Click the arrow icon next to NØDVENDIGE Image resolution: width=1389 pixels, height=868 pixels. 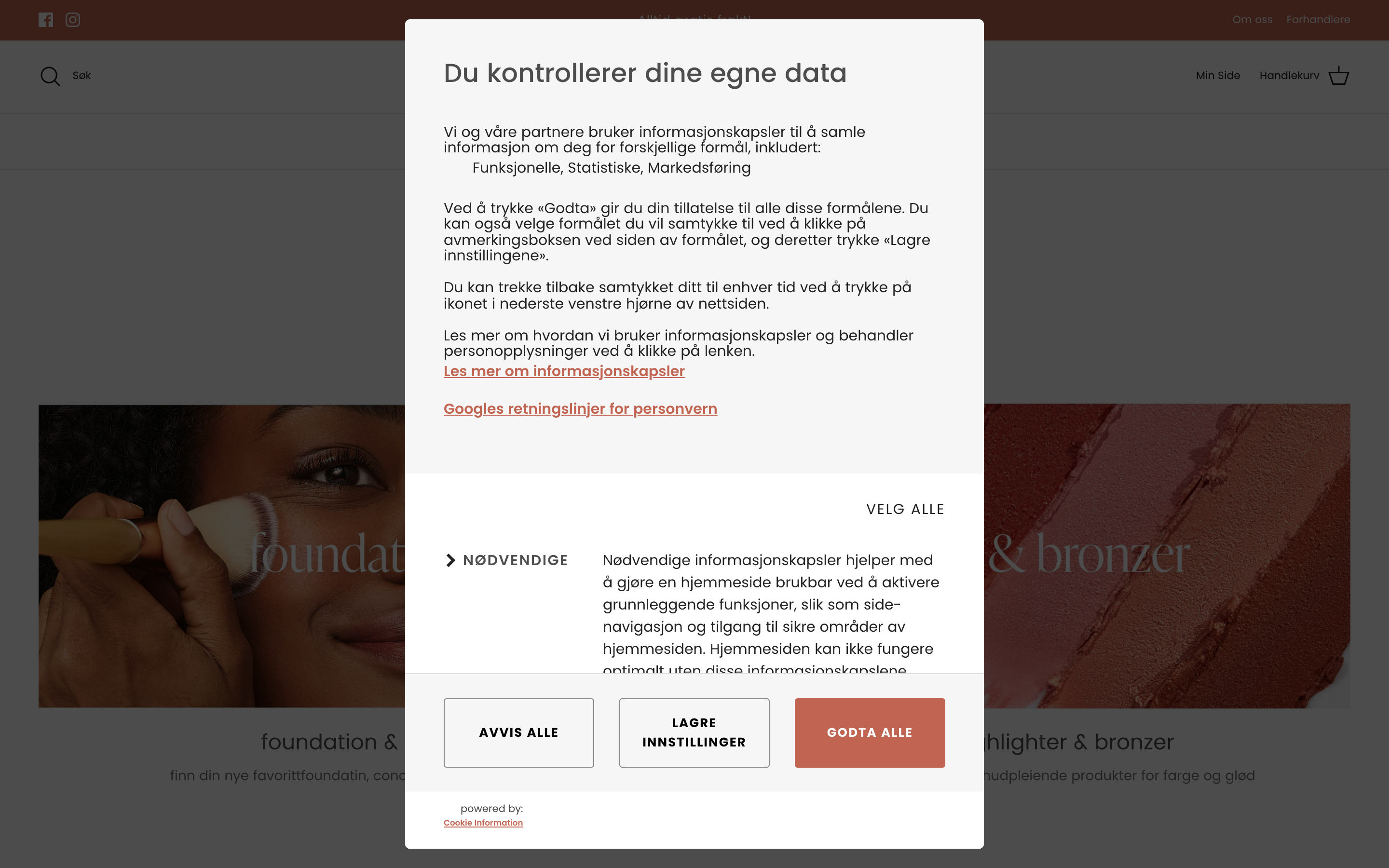pyautogui.click(x=451, y=560)
